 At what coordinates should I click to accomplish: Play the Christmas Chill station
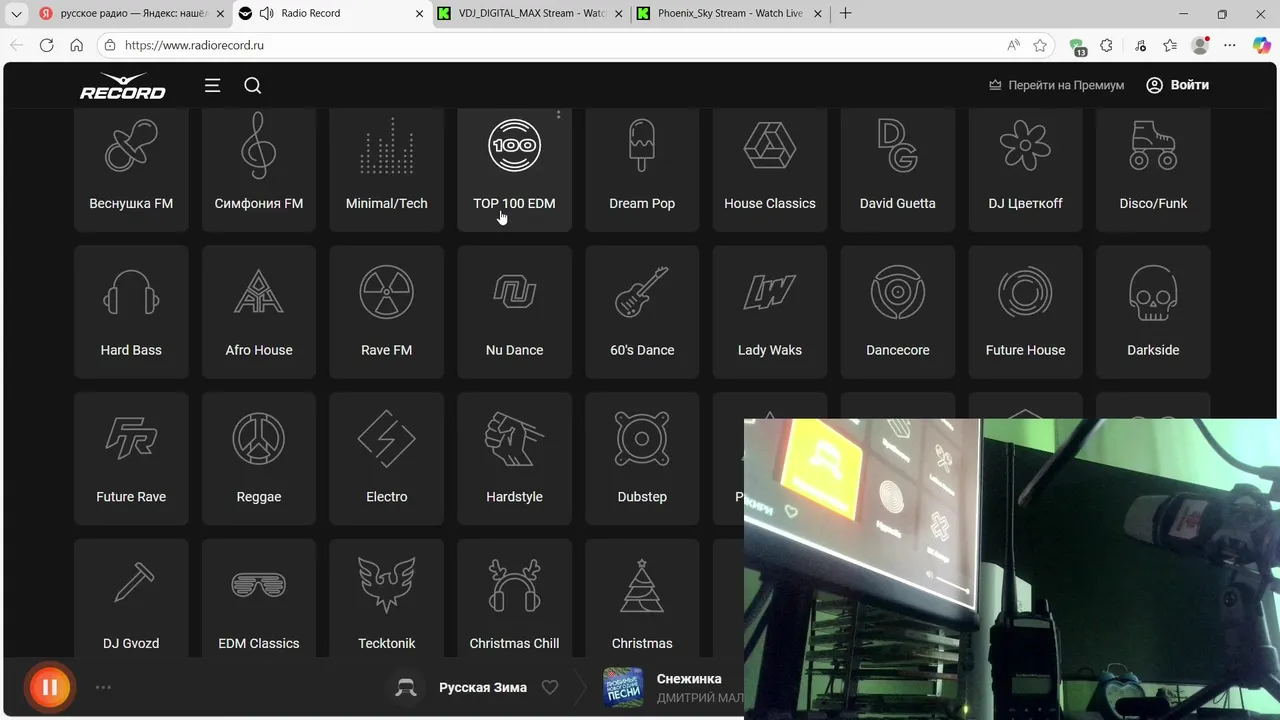[x=514, y=598]
